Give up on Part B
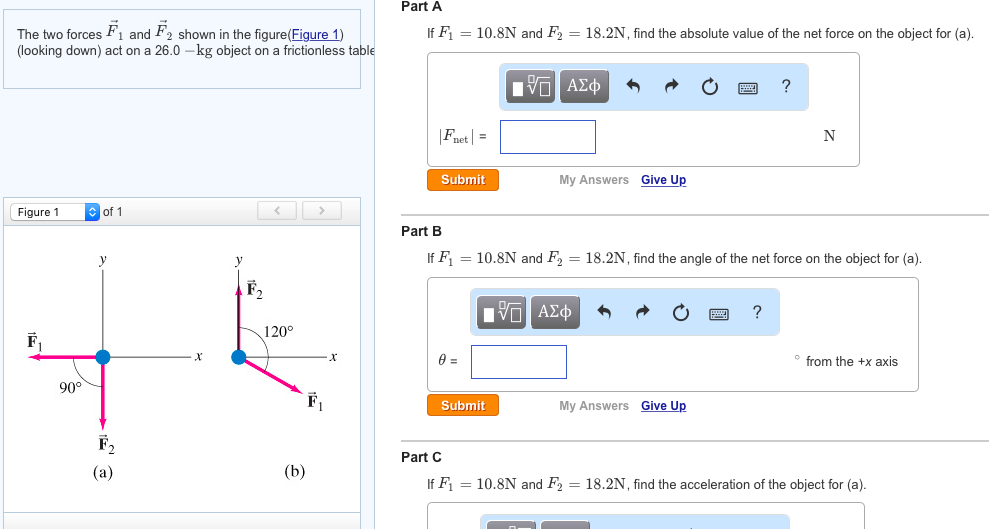Screen dimensions: 989x529 tap(664, 405)
